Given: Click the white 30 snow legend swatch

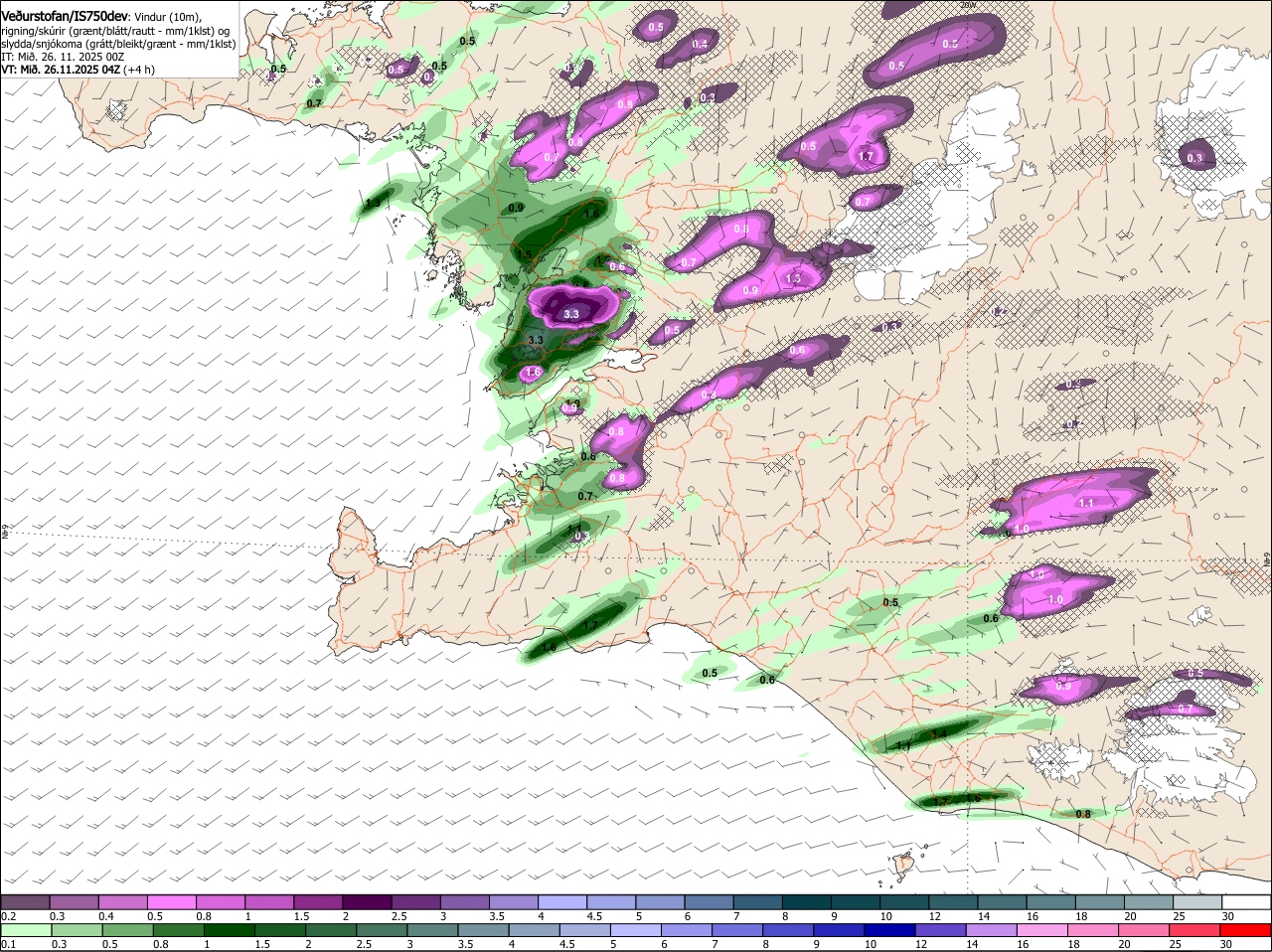Looking at the screenshot, I should tap(1247, 901).
